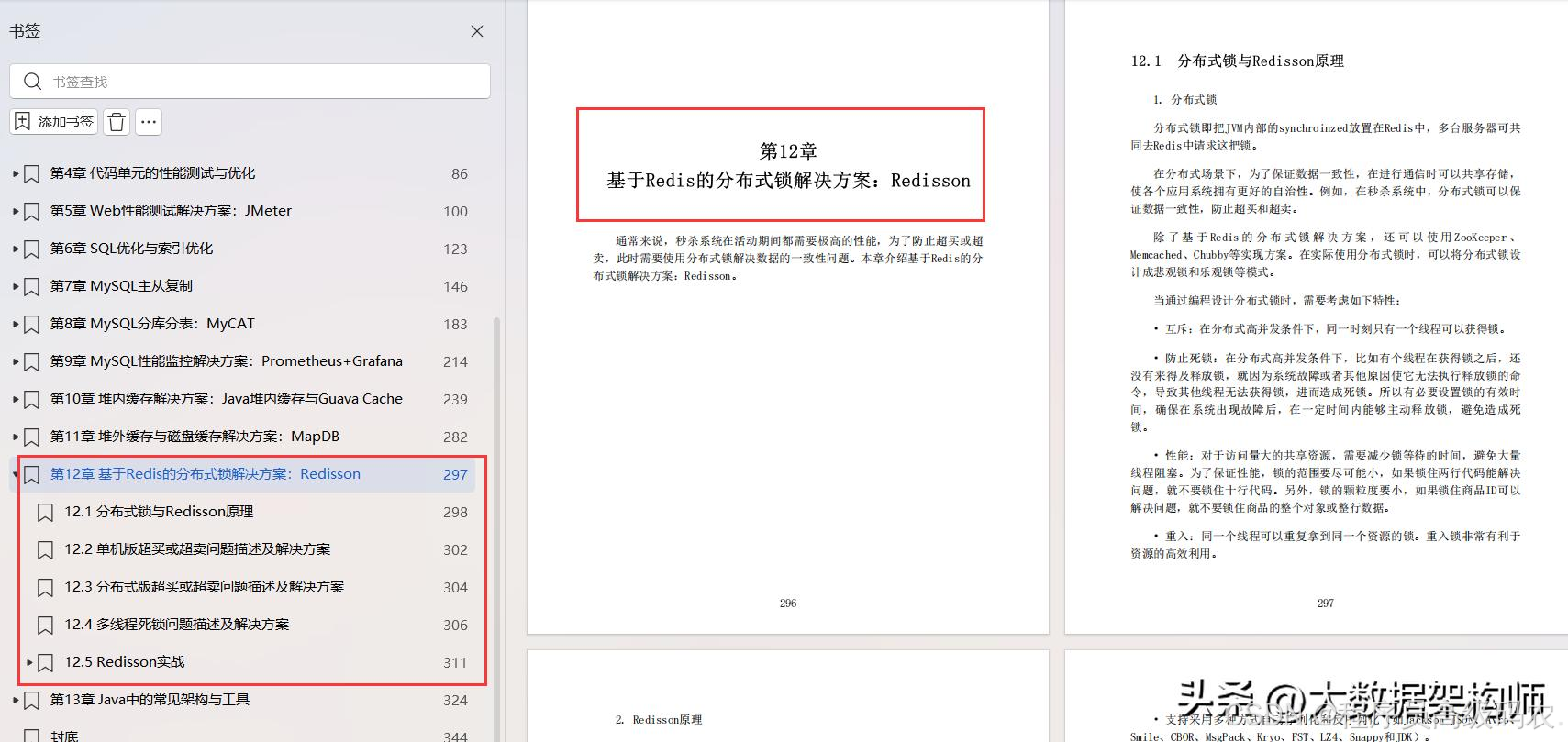
Task: Click bookmark icon beside 12.3 分布式版超买
Action: coord(45,587)
